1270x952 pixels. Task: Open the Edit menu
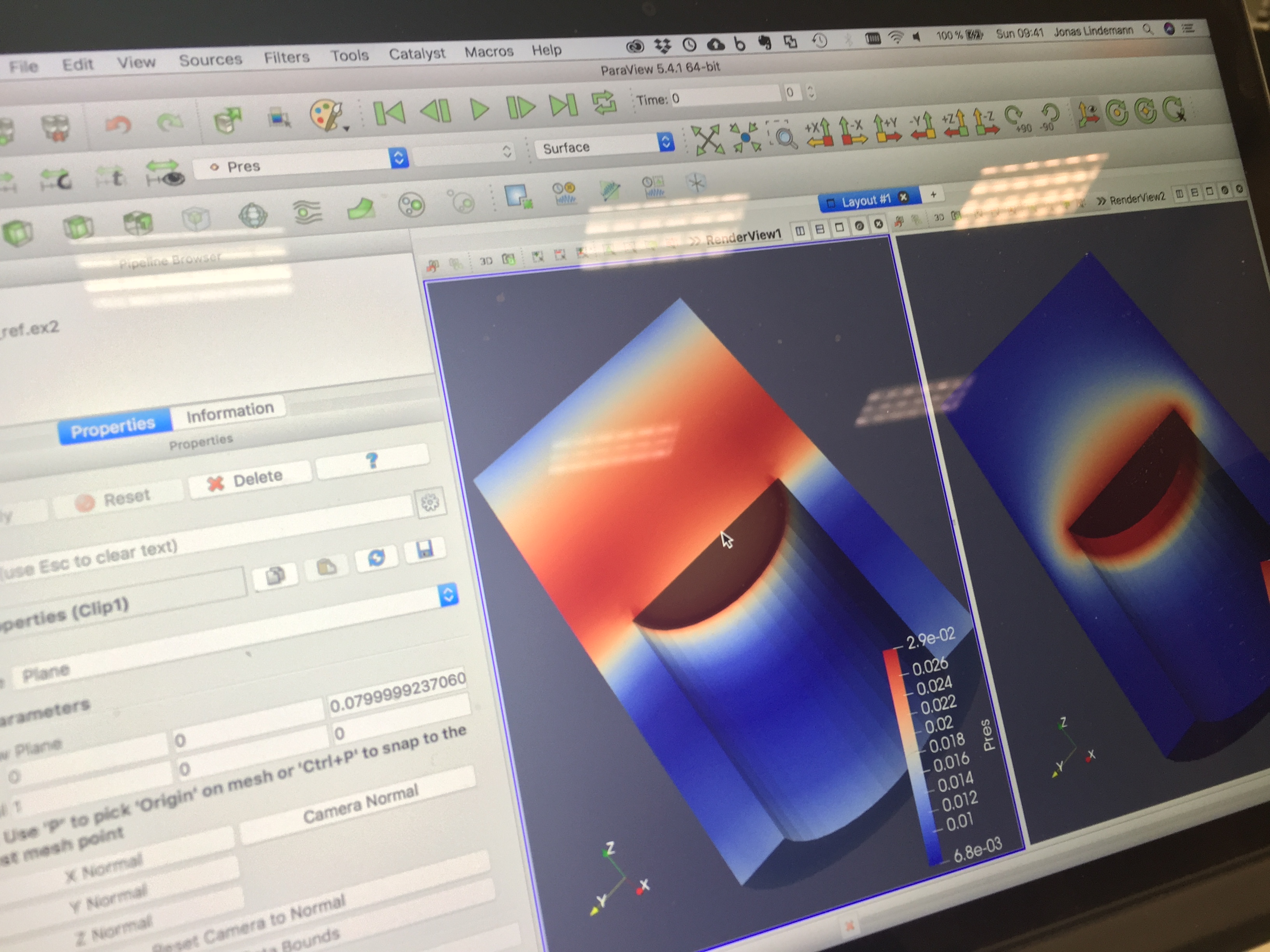[77, 64]
